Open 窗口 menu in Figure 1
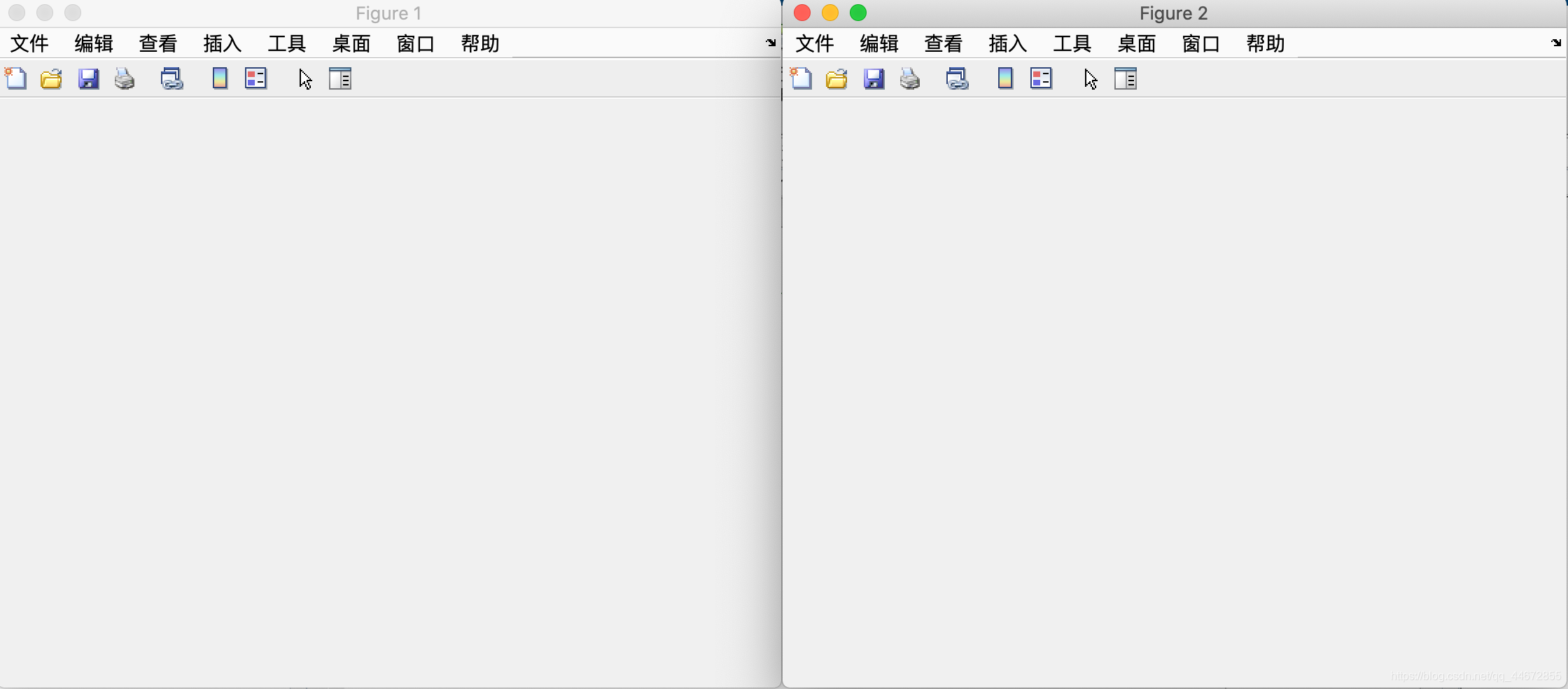Screen dimensions: 1568x689 point(416,43)
